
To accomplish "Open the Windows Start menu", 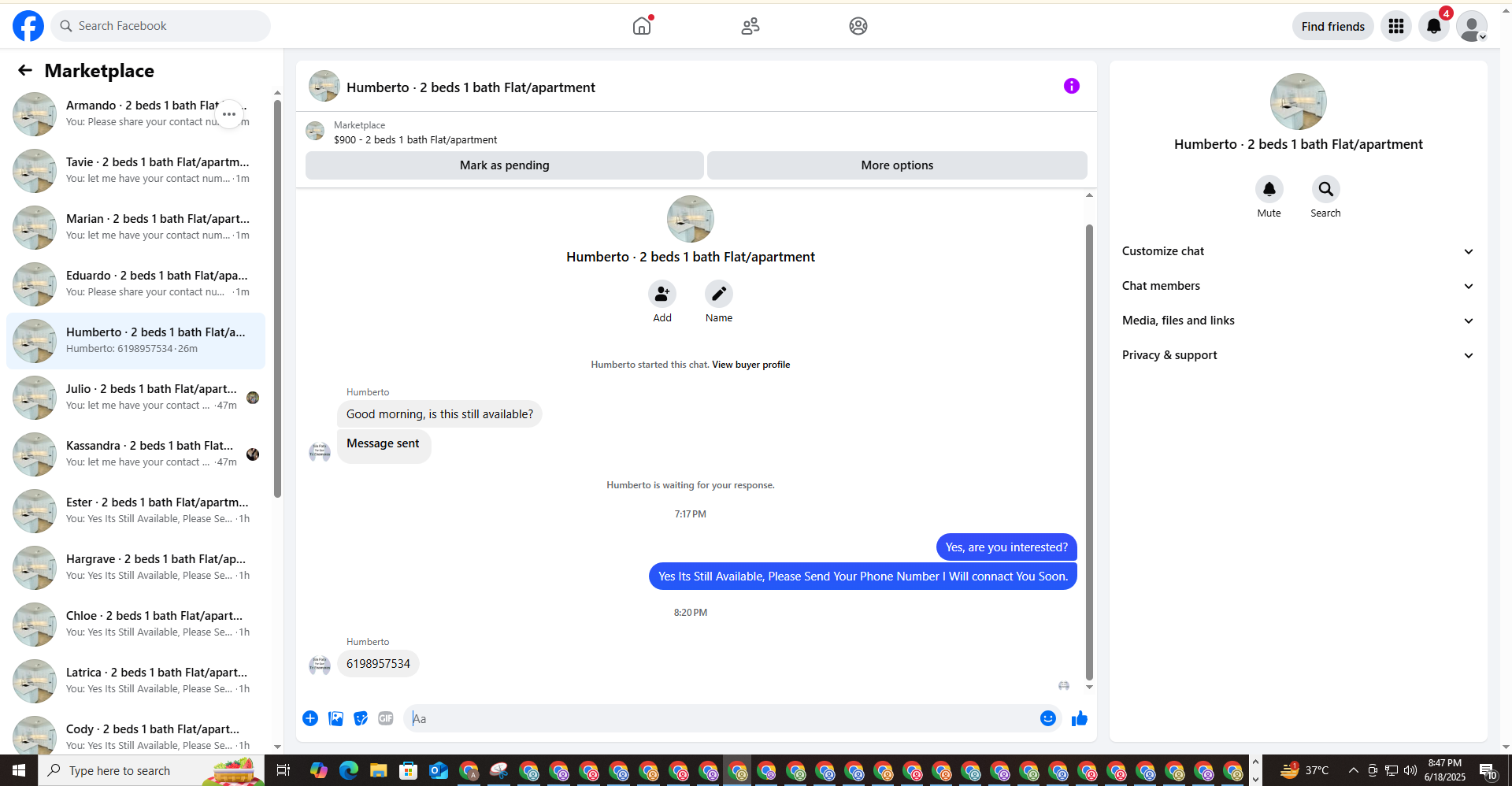I will [x=19, y=770].
